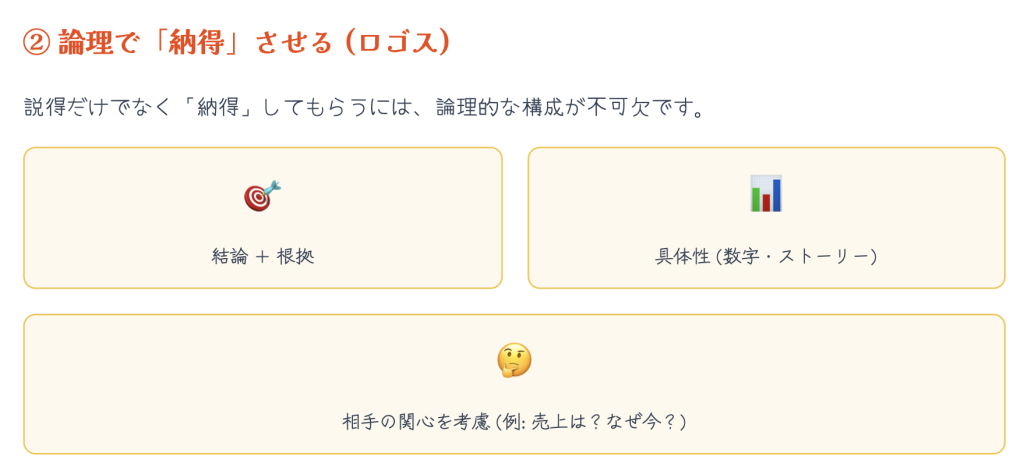Click the dart target emoji icon

[262, 195]
